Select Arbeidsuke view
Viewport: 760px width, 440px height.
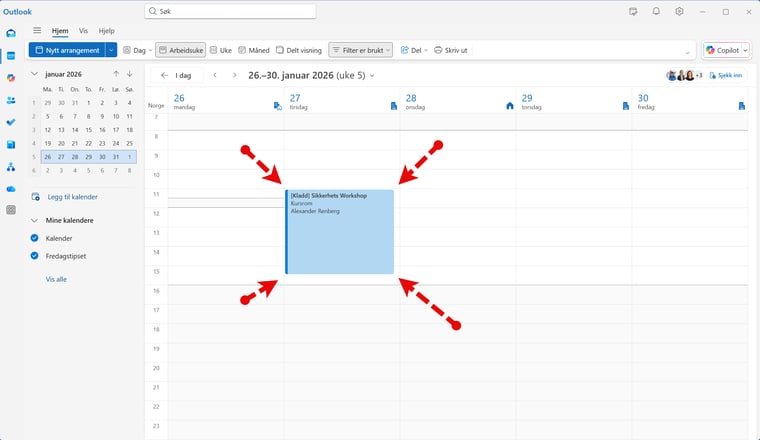point(180,50)
